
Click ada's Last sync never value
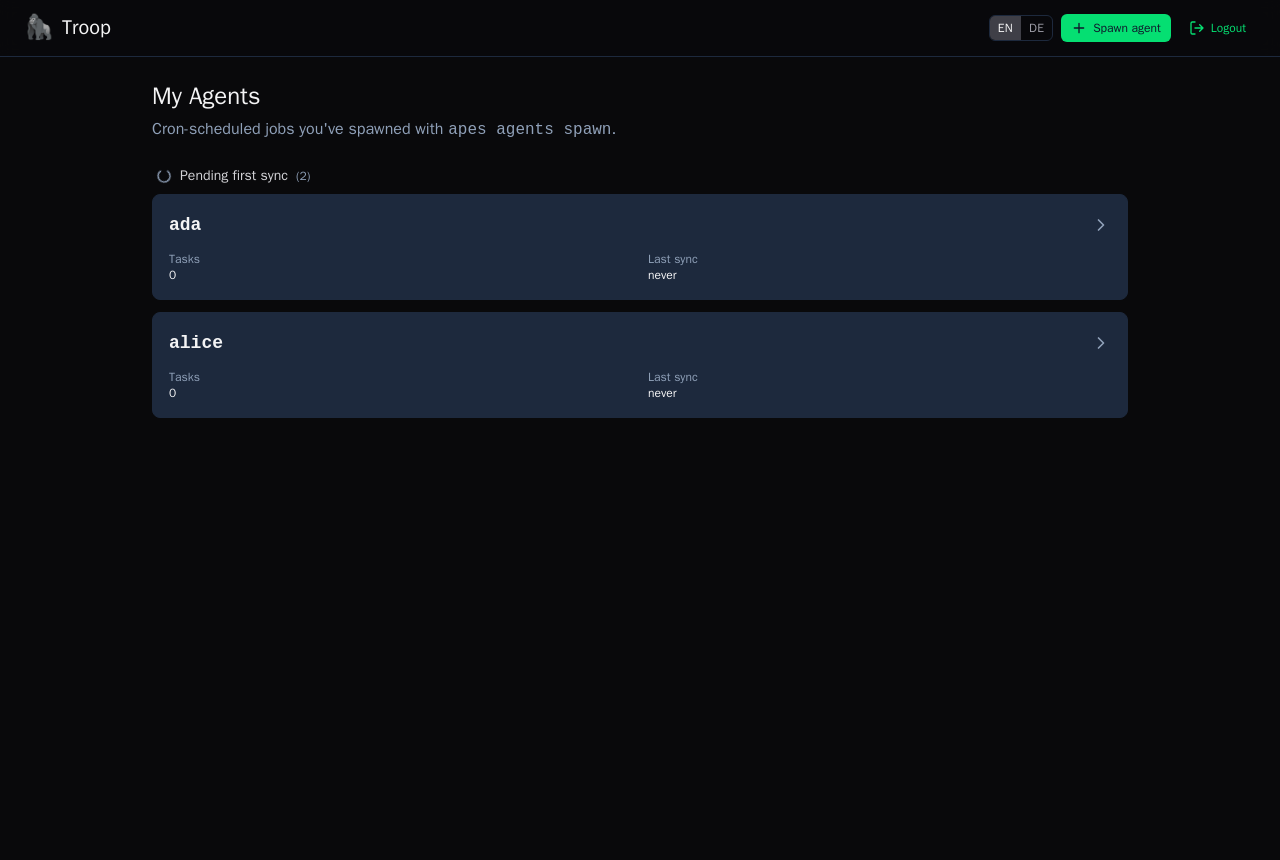(x=662, y=275)
